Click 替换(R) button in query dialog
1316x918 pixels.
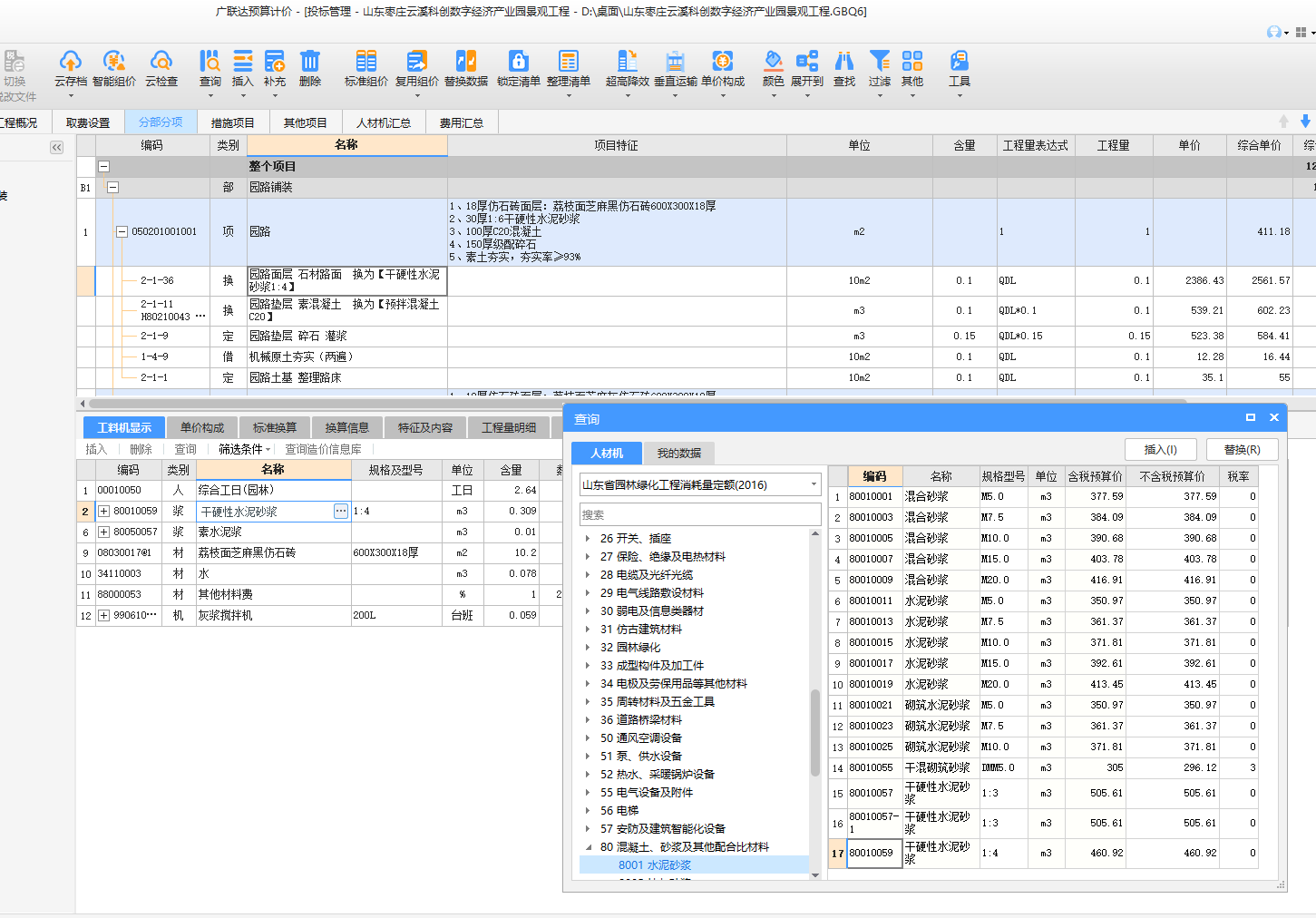click(x=1243, y=450)
